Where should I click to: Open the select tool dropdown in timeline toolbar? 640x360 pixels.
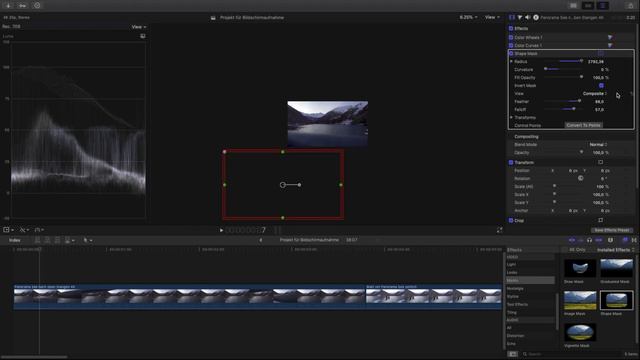tap(87, 240)
